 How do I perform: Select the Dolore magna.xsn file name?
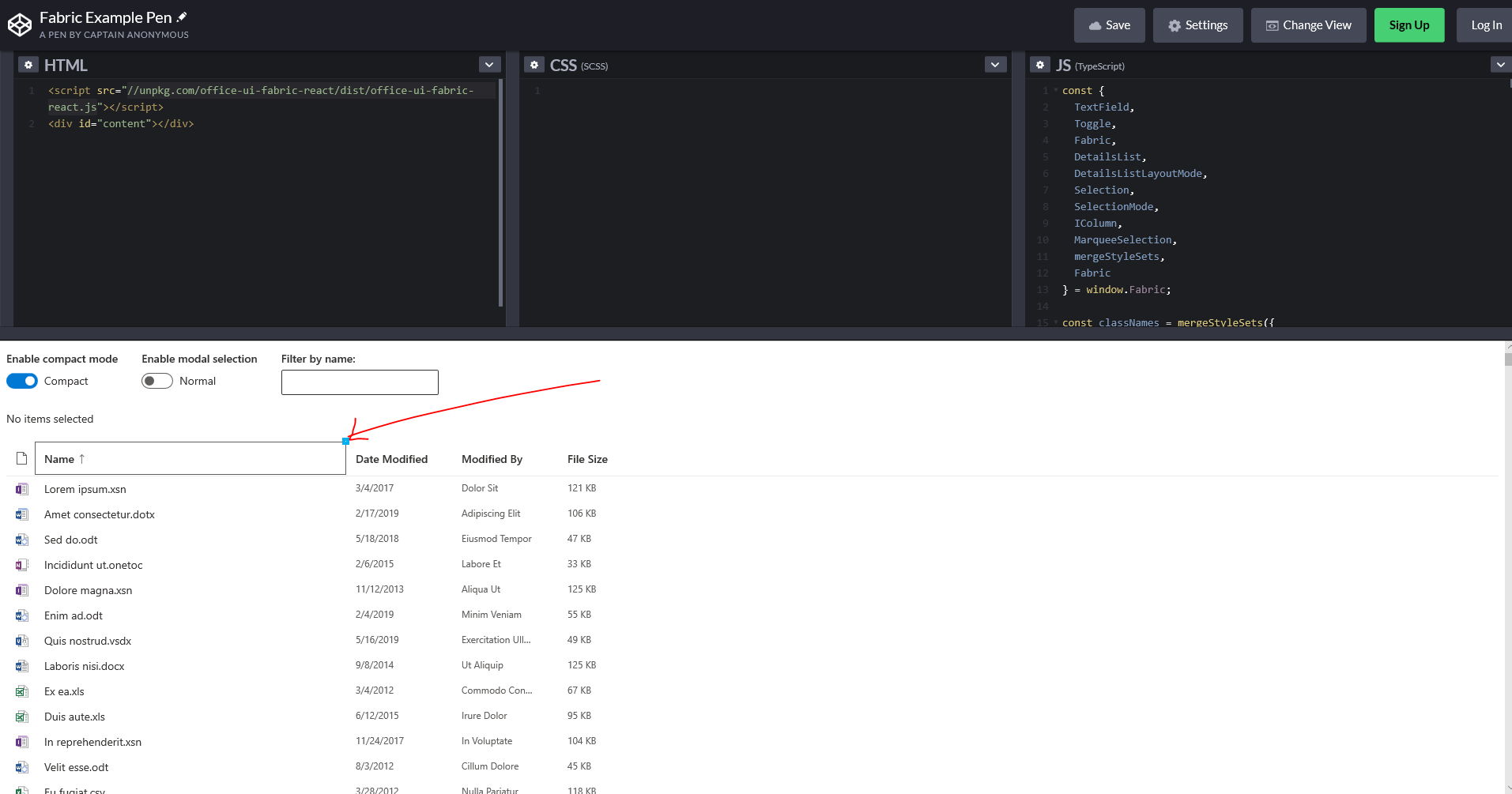click(89, 590)
